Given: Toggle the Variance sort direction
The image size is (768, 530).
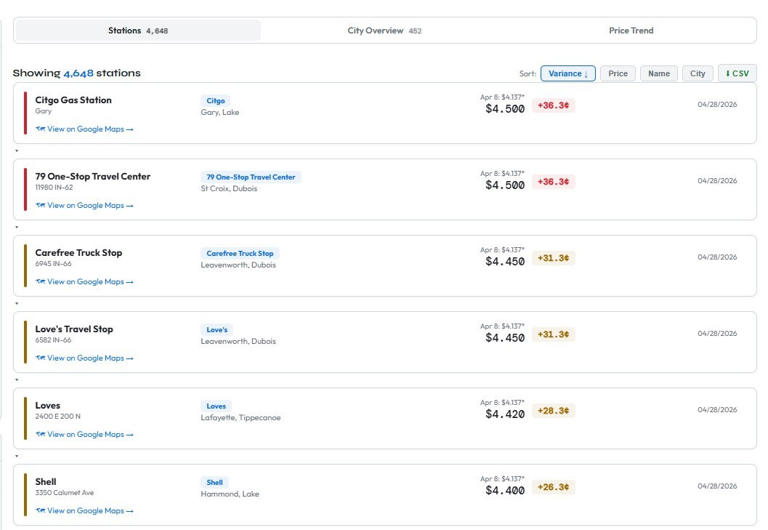Looking at the screenshot, I should (x=568, y=73).
